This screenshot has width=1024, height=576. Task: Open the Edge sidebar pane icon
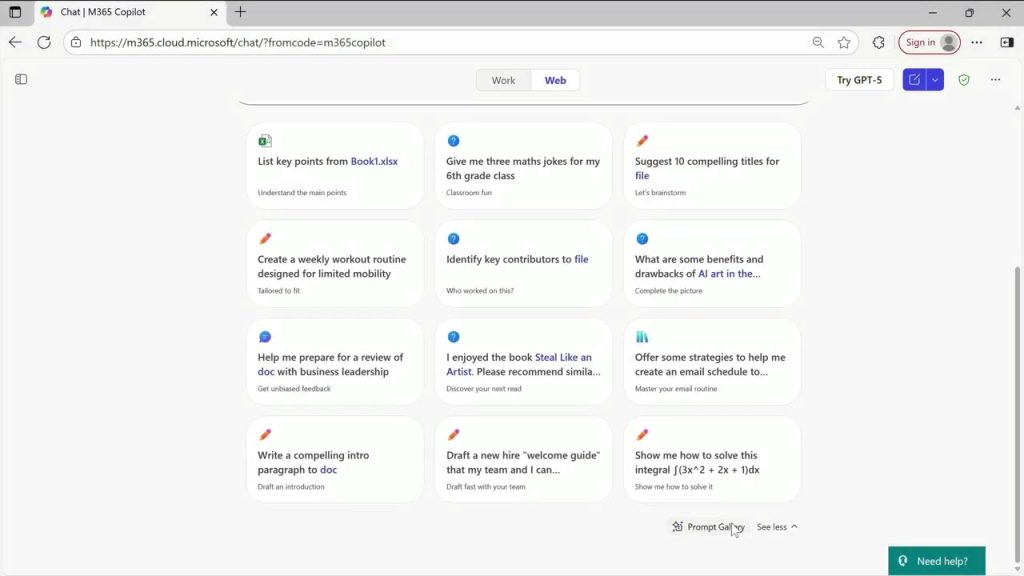[x=1006, y=43]
